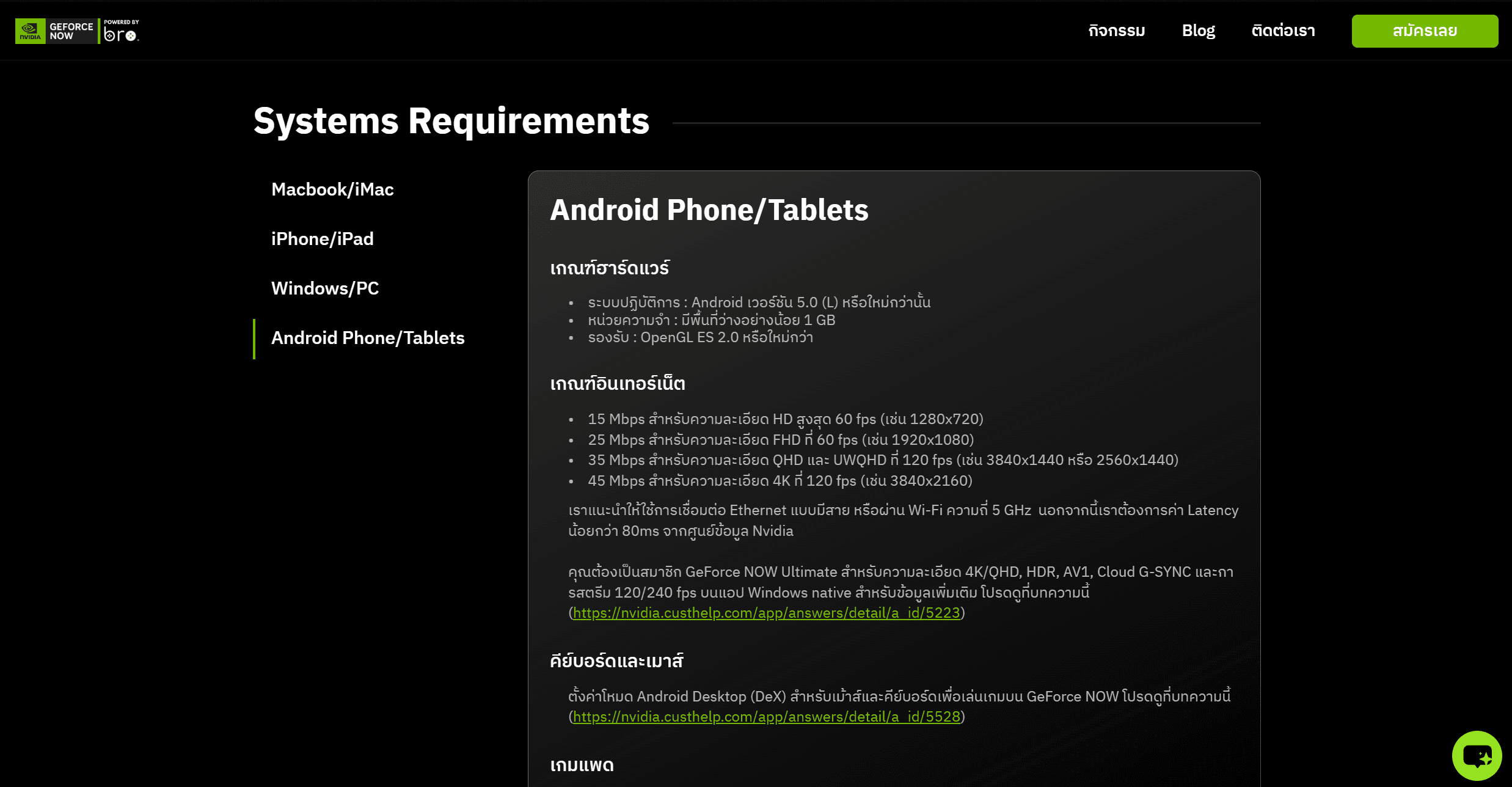Image resolution: width=1512 pixels, height=787 pixels.
Task: Click the 45 Mbps 4K requirement line
Action: [780, 481]
